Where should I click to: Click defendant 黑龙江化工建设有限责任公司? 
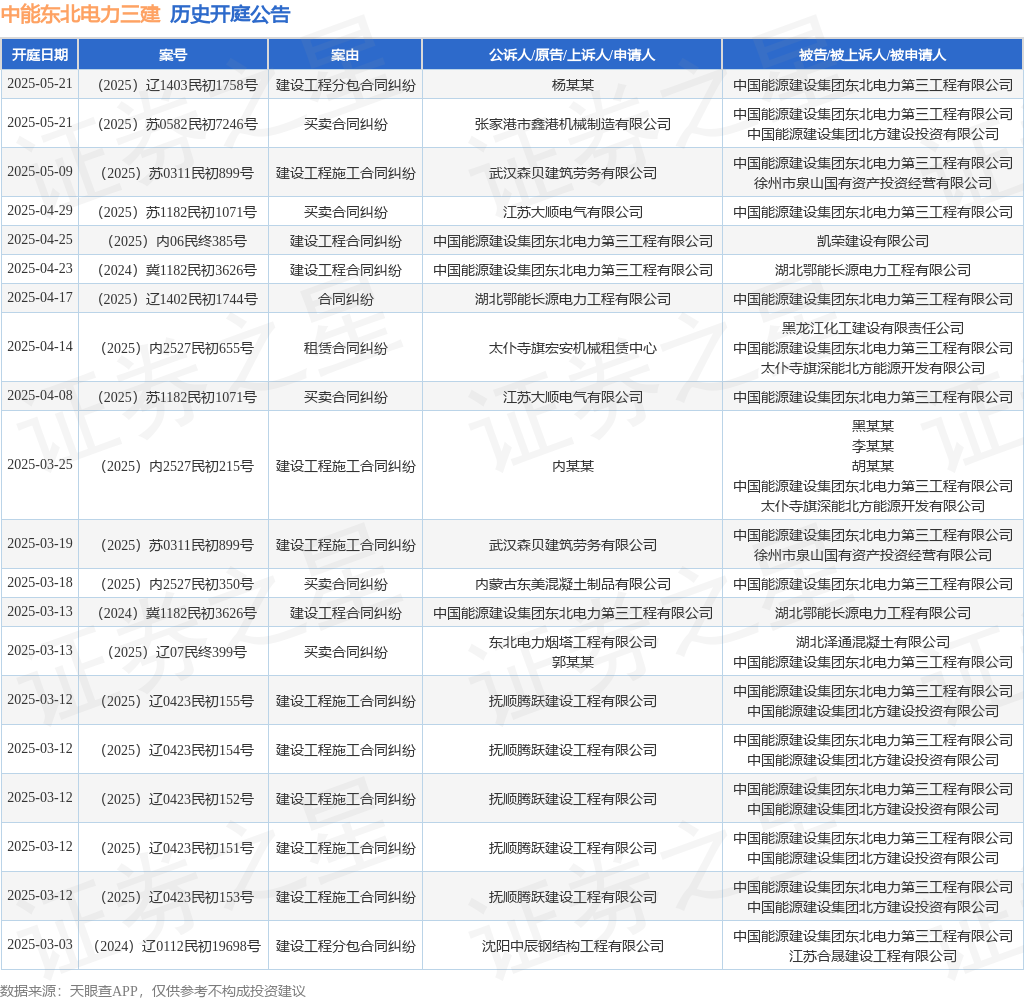pyautogui.click(x=872, y=328)
